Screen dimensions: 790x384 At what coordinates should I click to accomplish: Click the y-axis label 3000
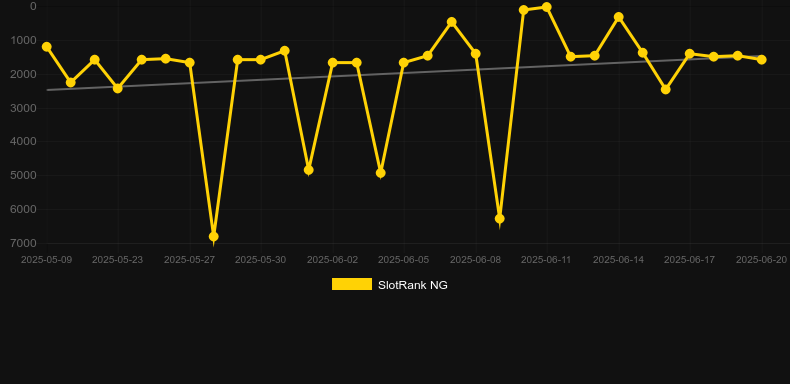click(23, 108)
